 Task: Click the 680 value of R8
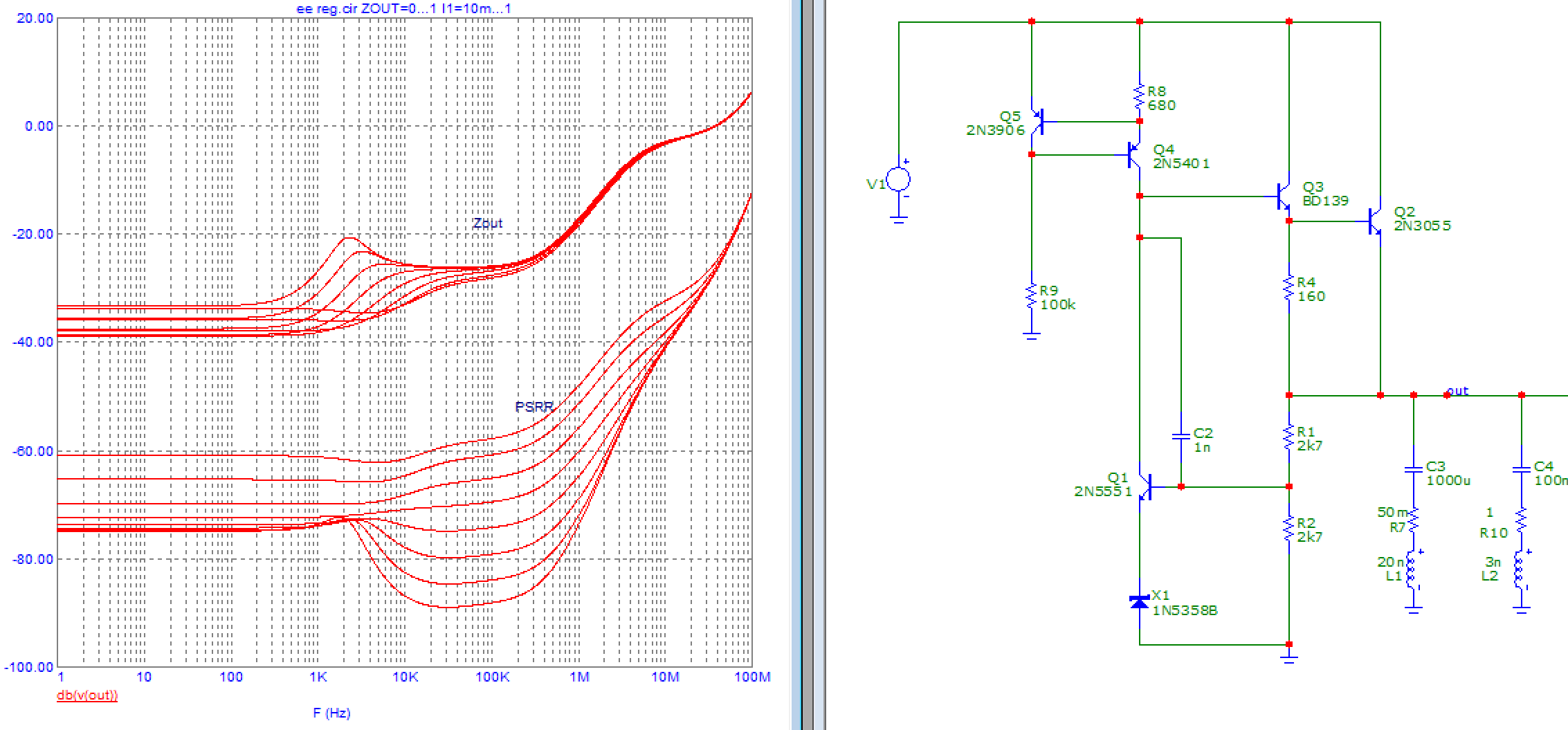coord(1161,105)
